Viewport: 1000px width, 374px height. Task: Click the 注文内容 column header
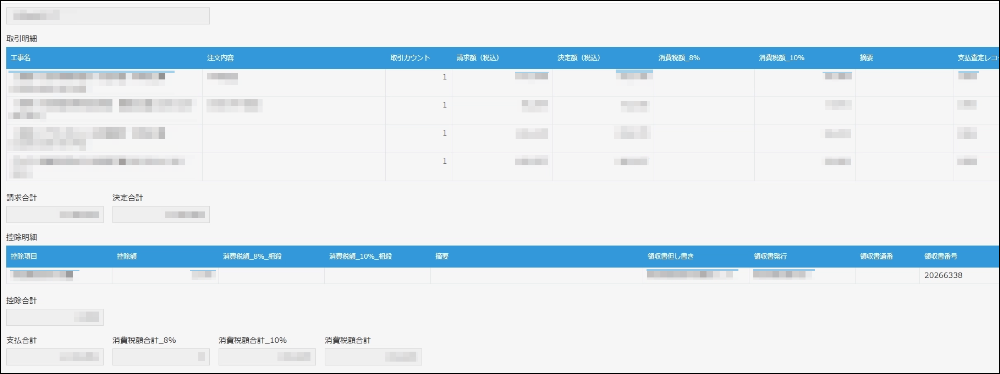tap(294, 58)
